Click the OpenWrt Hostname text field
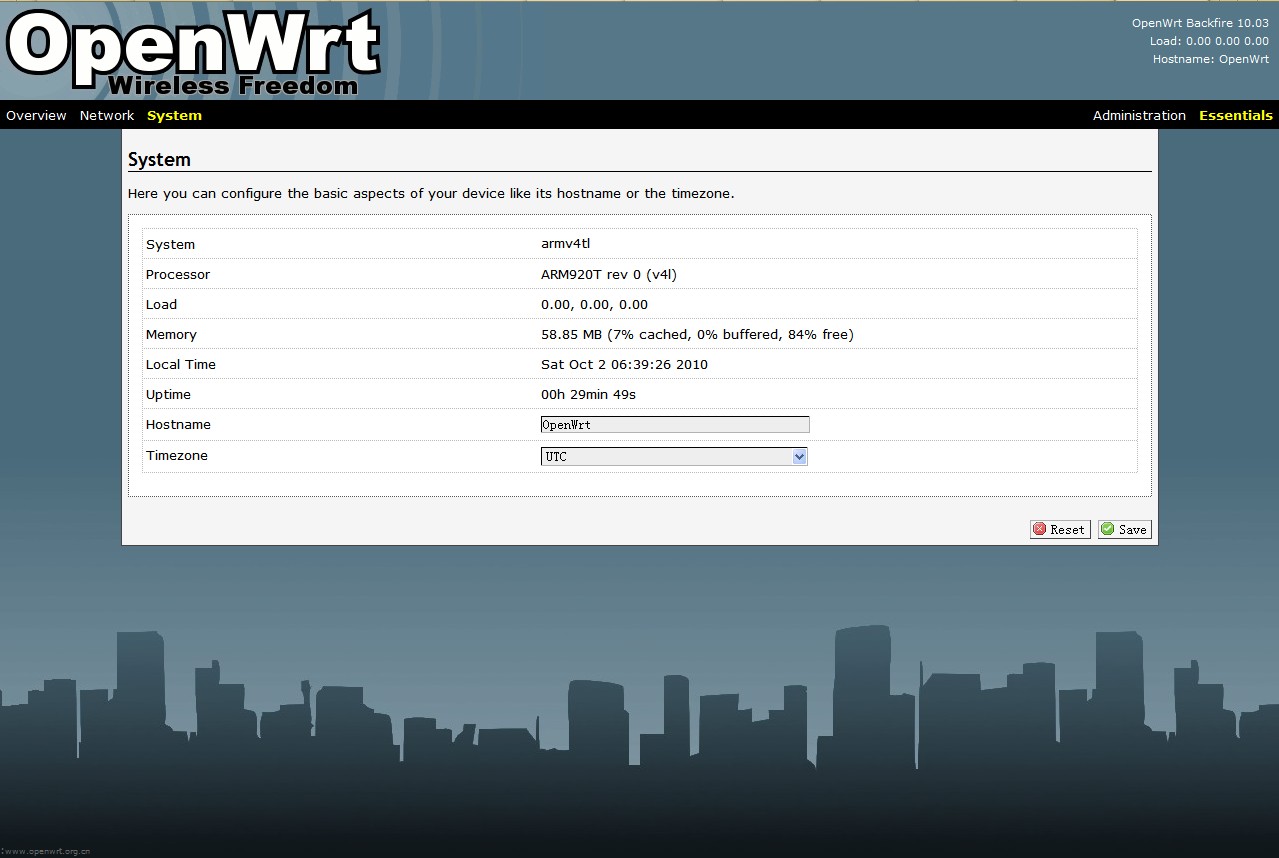Image resolution: width=1279 pixels, height=858 pixels. click(674, 424)
